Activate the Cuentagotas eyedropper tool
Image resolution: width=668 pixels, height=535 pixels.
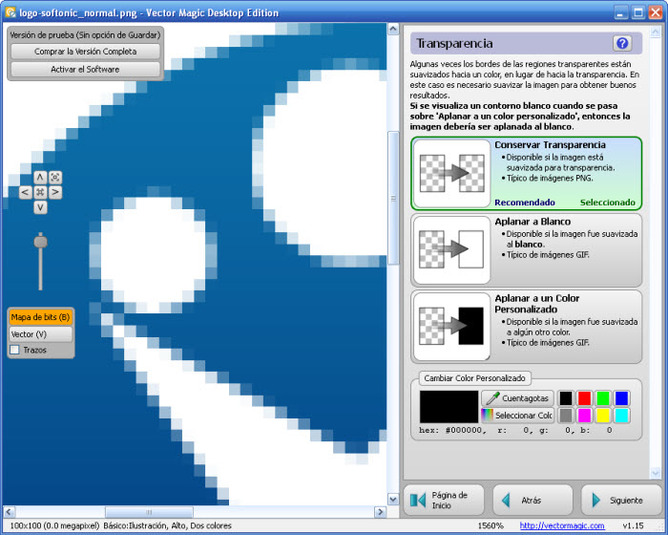[x=518, y=398]
